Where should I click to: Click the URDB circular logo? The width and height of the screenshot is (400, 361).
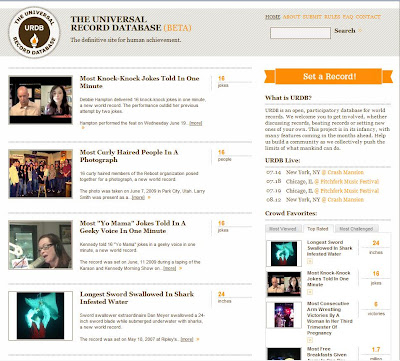34,33
